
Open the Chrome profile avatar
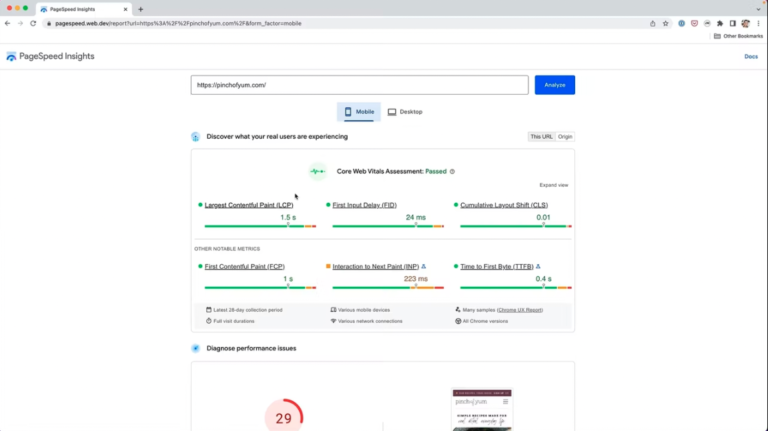[x=745, y=24]
